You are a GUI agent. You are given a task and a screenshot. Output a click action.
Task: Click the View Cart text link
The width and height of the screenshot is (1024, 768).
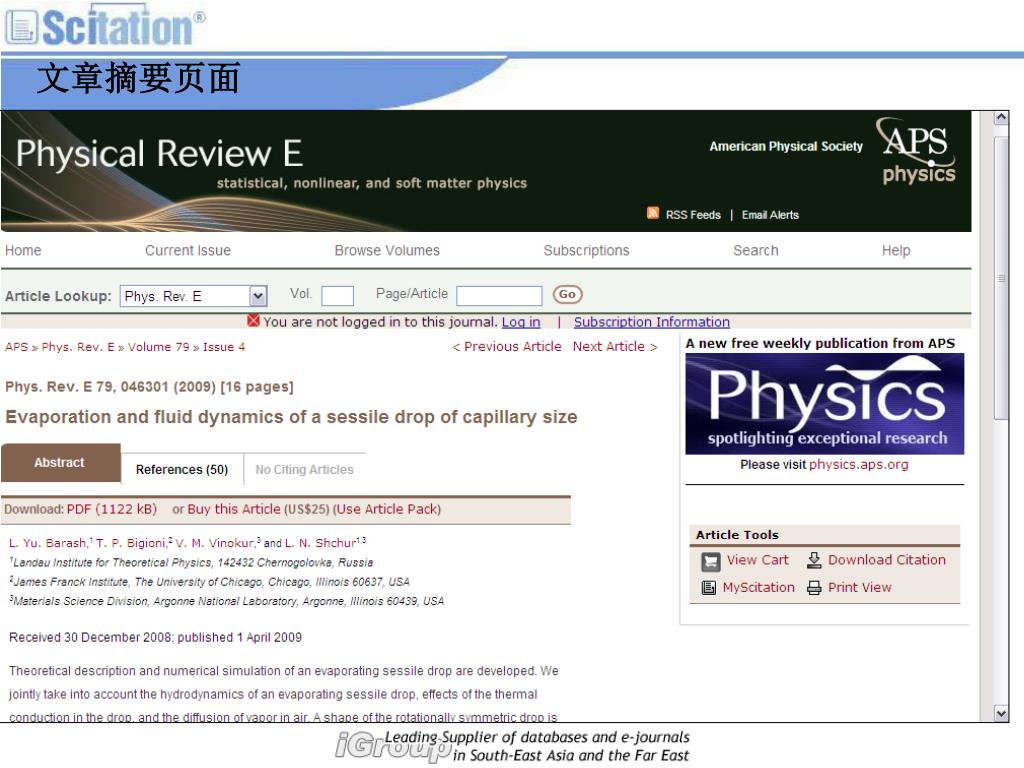[758, 560]
